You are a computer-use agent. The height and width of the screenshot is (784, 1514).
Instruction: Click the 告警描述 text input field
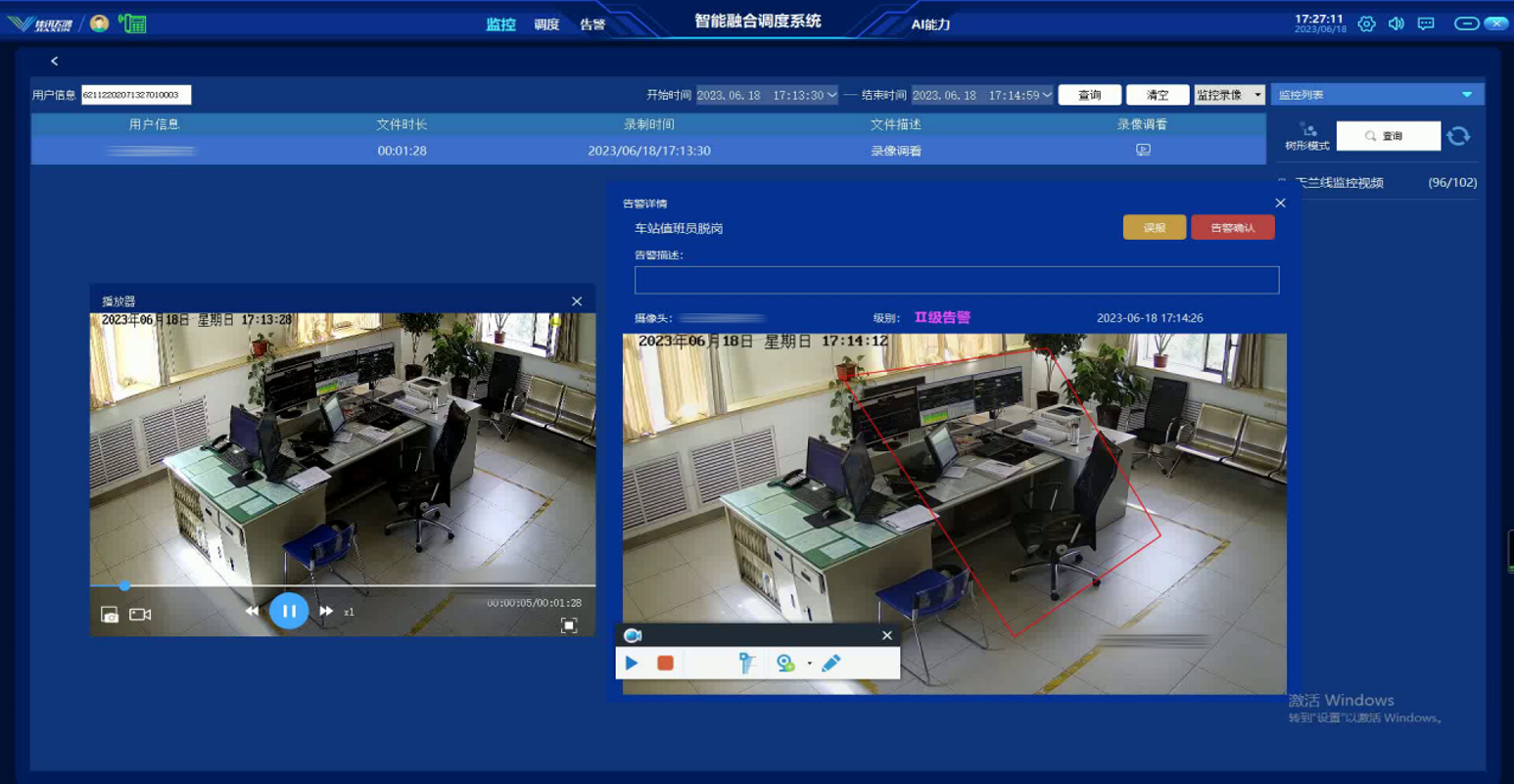tap(956, 280)
